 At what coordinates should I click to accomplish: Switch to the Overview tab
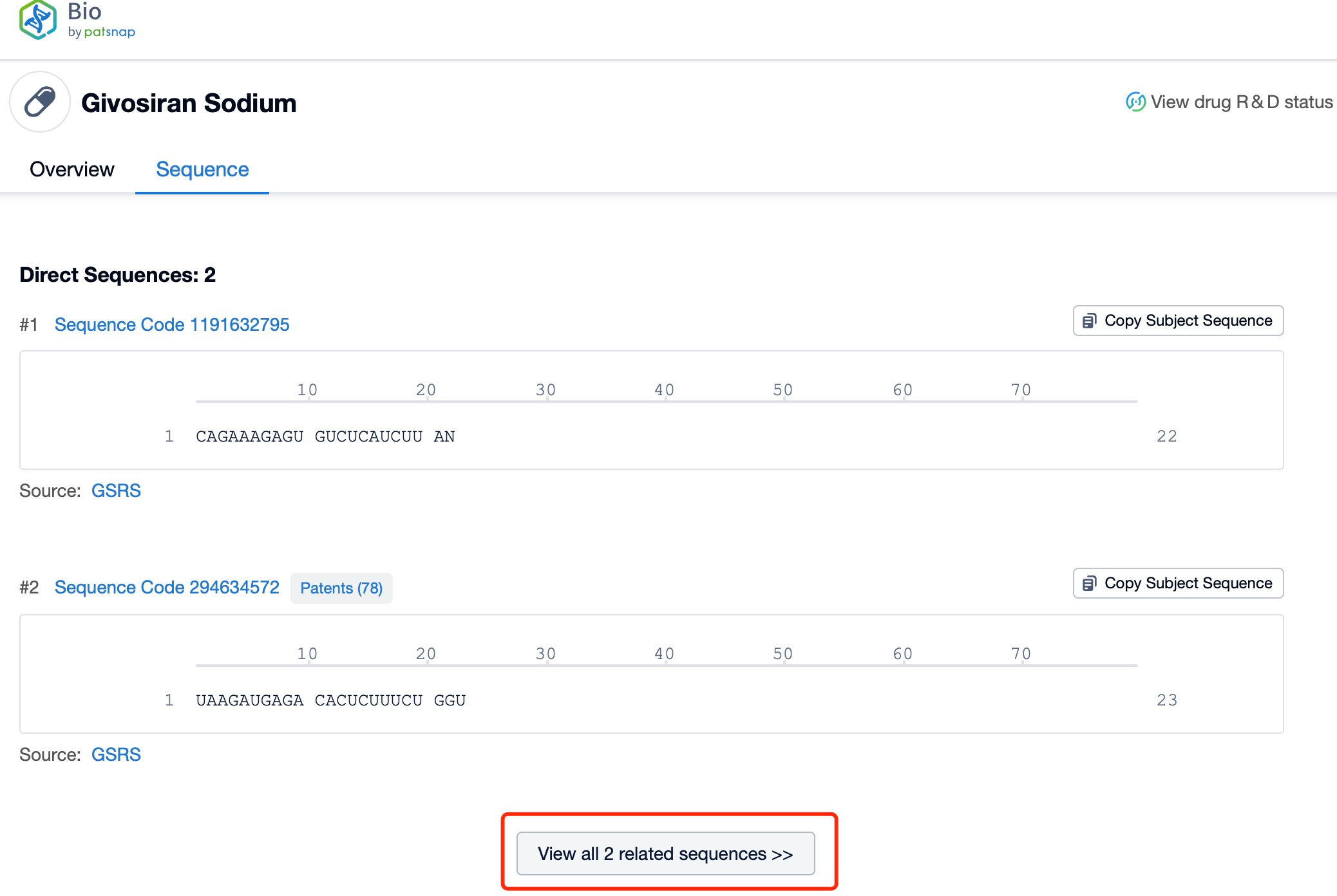[x=71, y=169]
